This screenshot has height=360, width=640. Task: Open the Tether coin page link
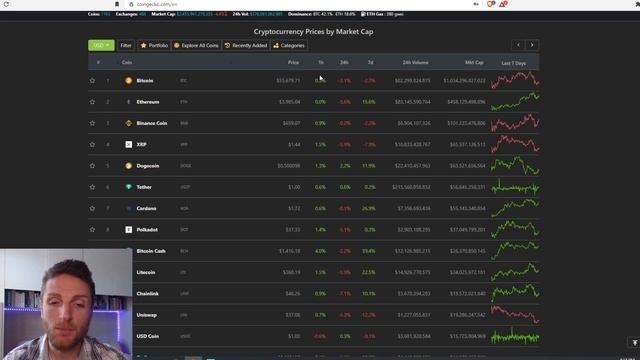tap(144, 187)
